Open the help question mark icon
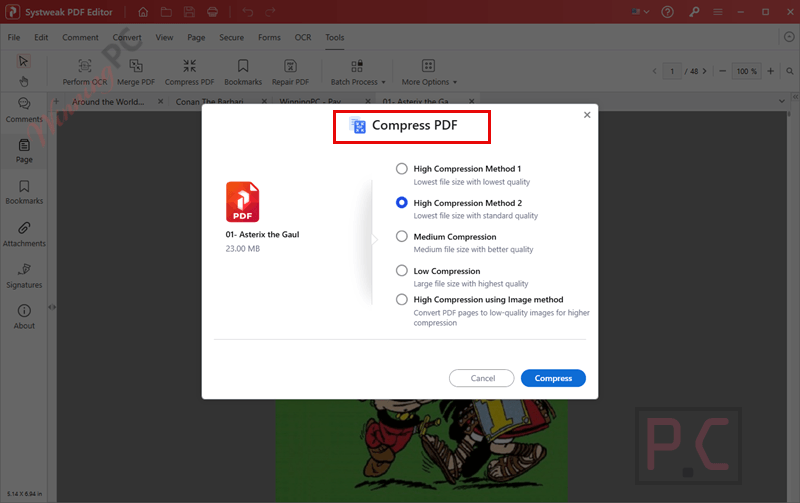This screenshot has width=800, height=503. 667,12
